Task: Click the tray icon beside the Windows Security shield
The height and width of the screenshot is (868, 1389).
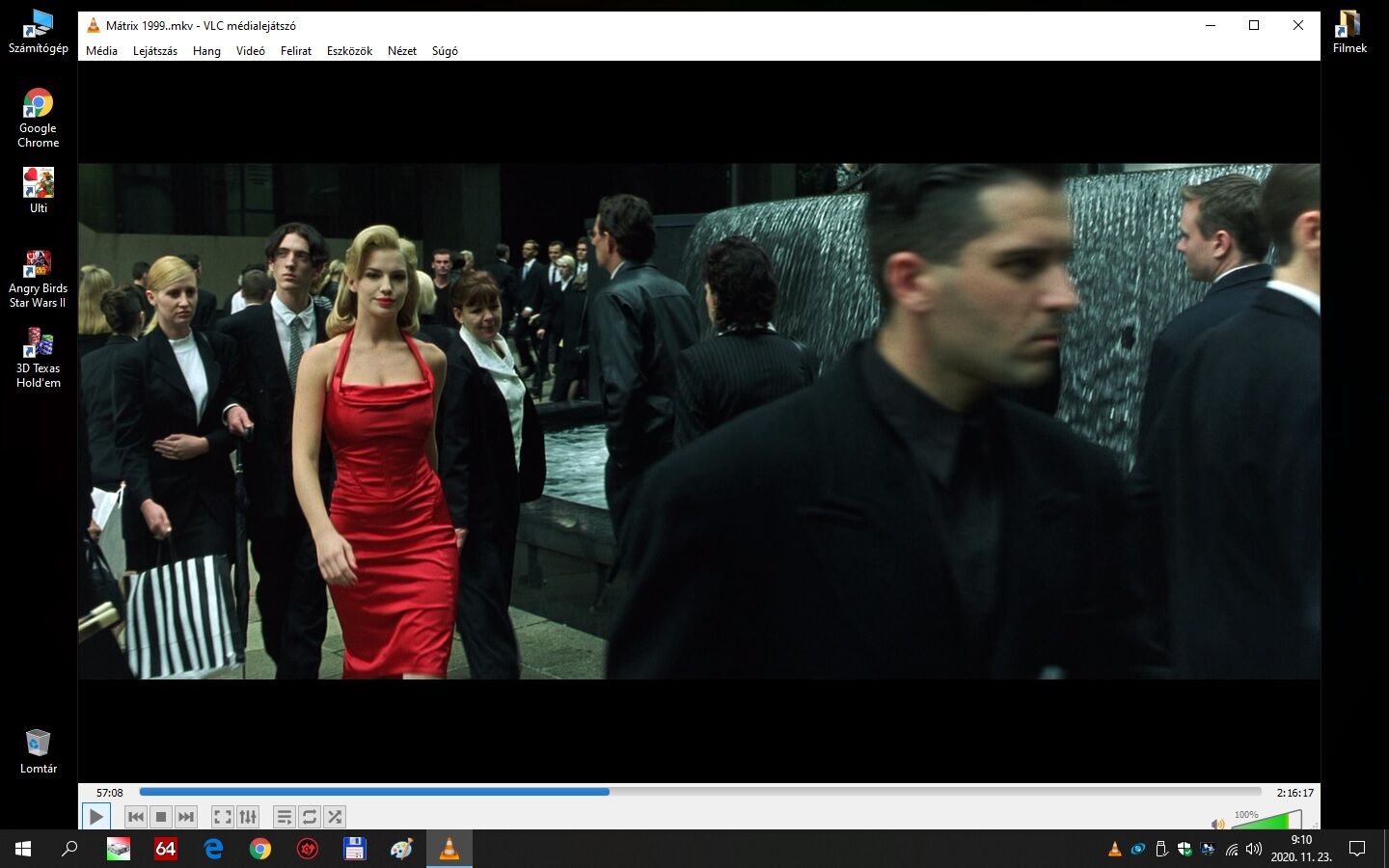Action: tap(1208, 849)
